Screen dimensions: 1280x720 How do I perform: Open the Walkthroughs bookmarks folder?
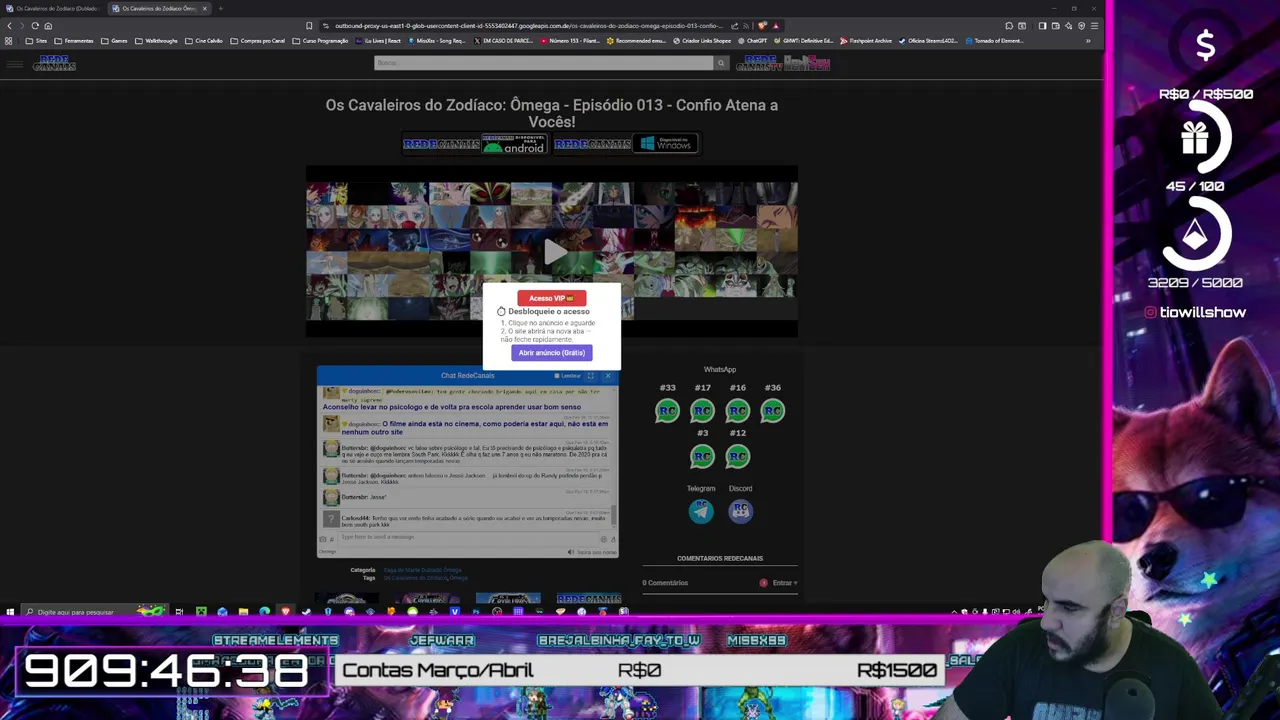156,41
